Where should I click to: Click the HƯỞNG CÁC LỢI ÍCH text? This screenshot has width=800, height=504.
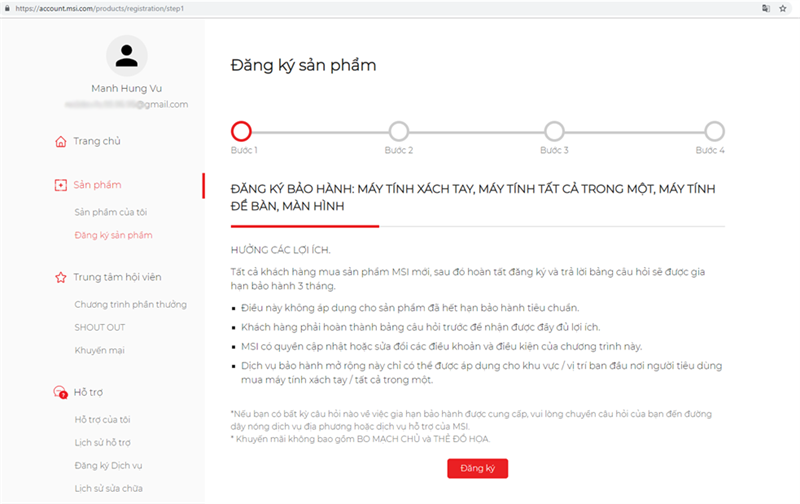281,250
